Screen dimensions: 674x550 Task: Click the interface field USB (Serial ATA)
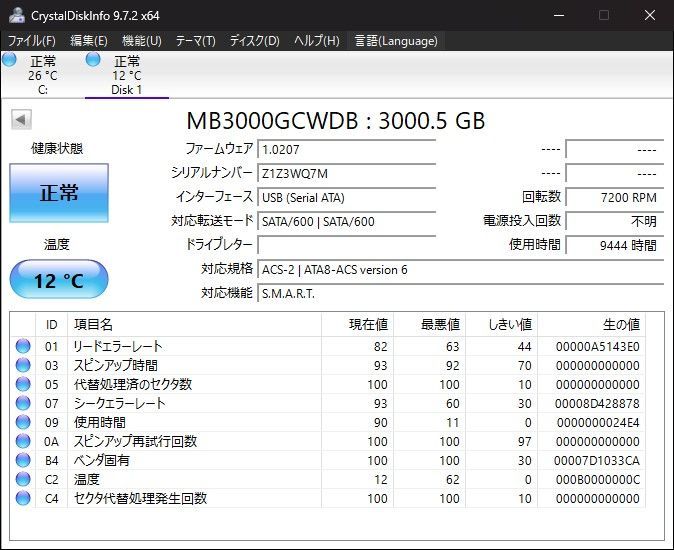[x=346, y=198]
